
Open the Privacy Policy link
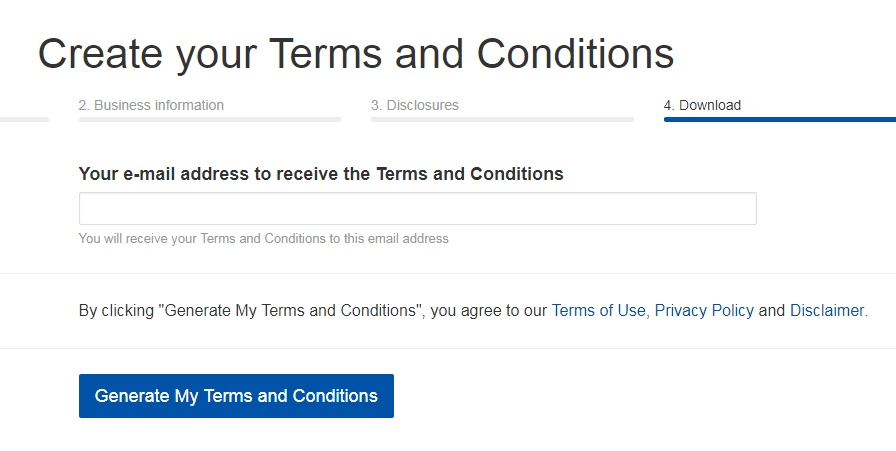tap(704, 310)
